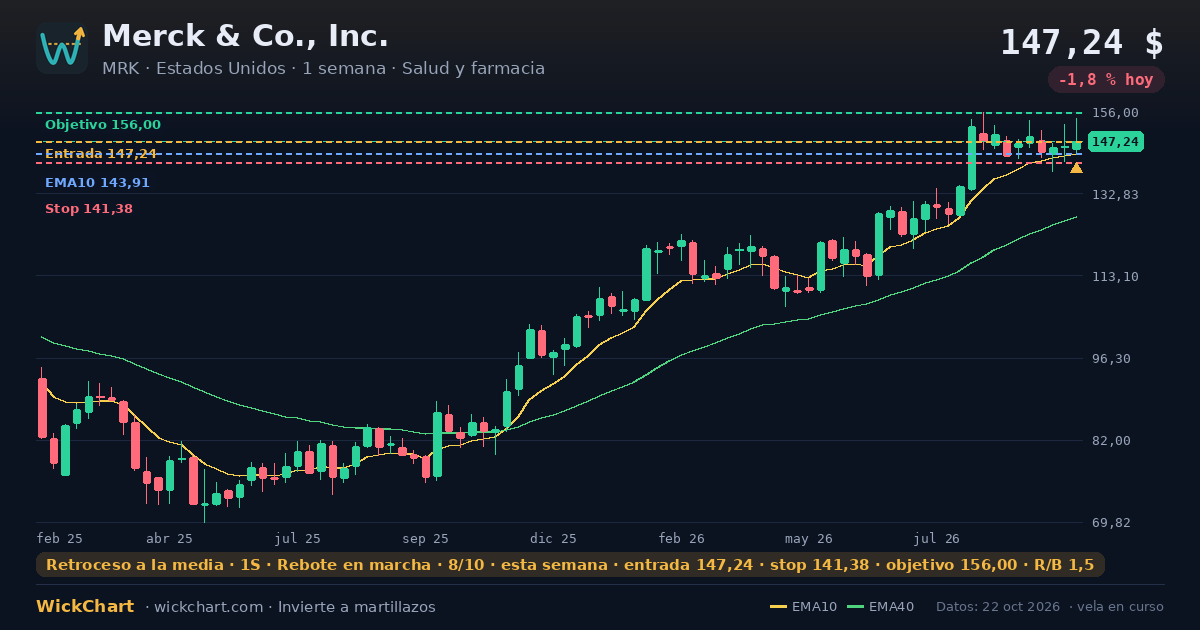Click the Datos: 22 oct 2026 note

pos(1000,607)
